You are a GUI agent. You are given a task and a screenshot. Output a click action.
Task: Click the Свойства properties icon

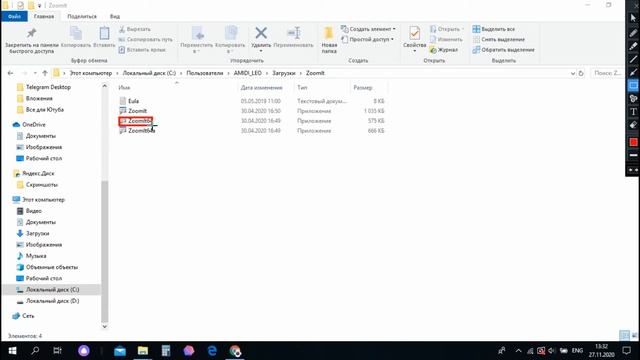coord(415,33)
